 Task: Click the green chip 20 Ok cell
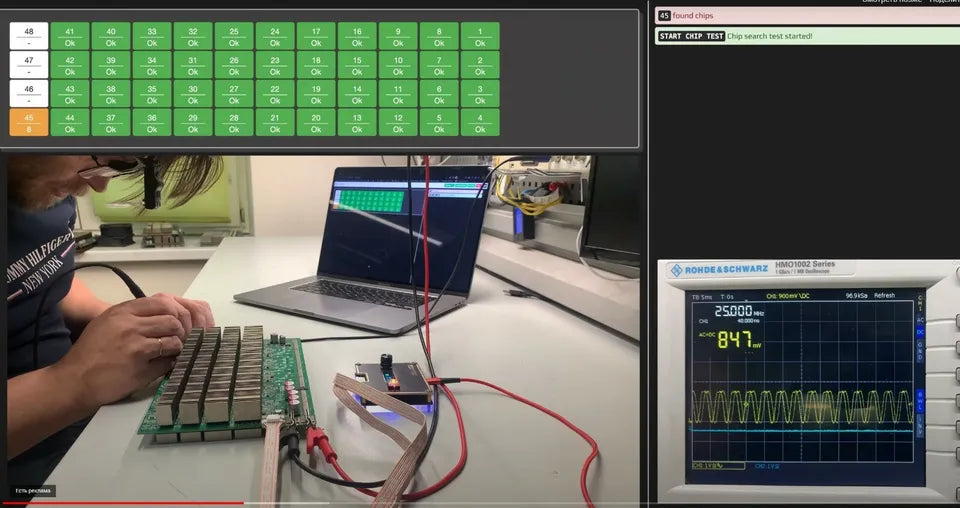point(316,122)
